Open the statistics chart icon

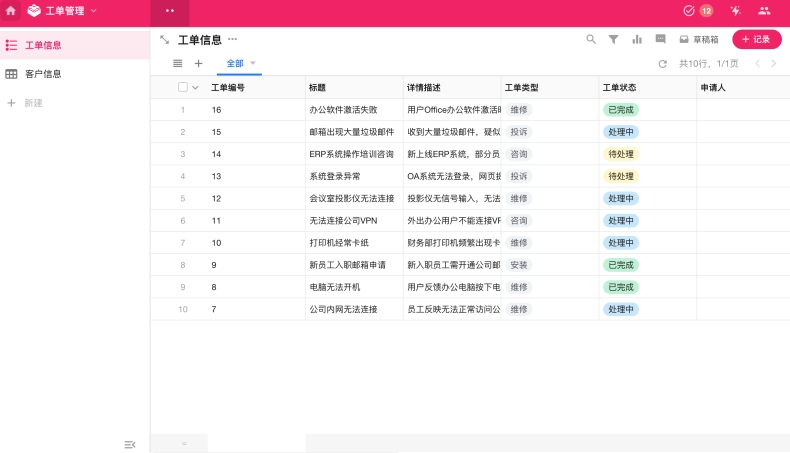[637, 39]
